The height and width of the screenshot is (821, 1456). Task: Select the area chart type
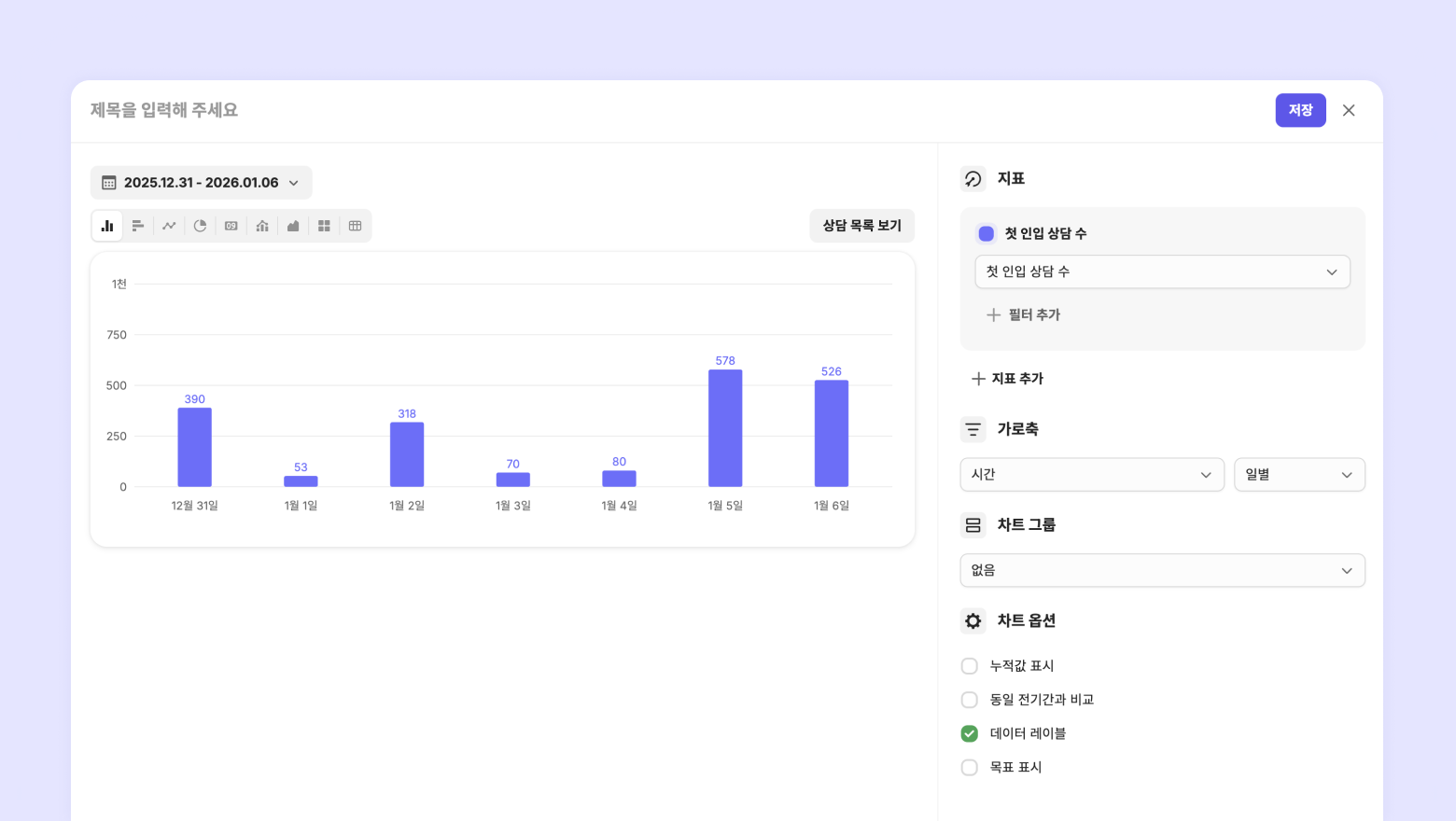click(x=293, y=226)
